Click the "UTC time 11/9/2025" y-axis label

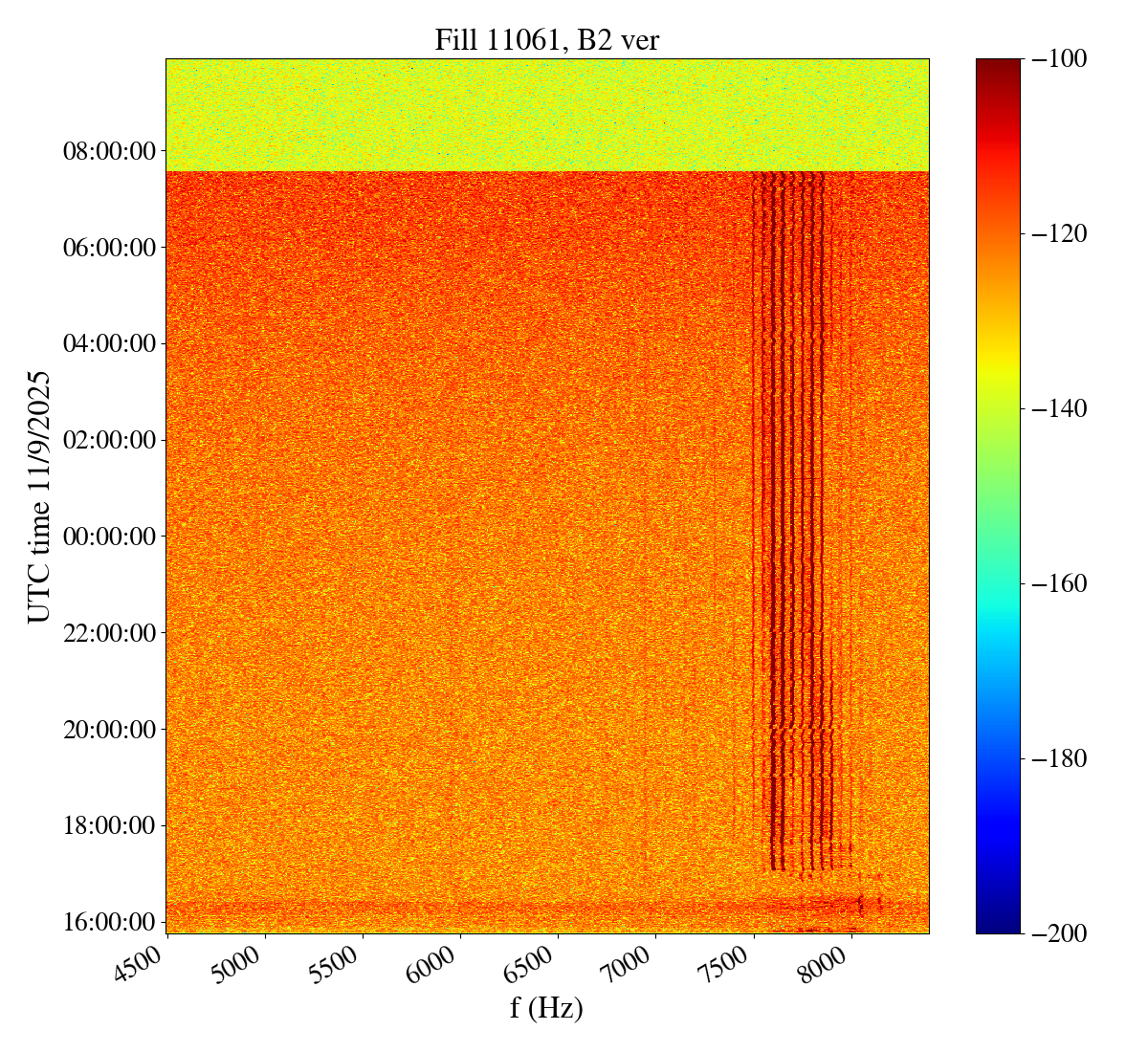39,496
